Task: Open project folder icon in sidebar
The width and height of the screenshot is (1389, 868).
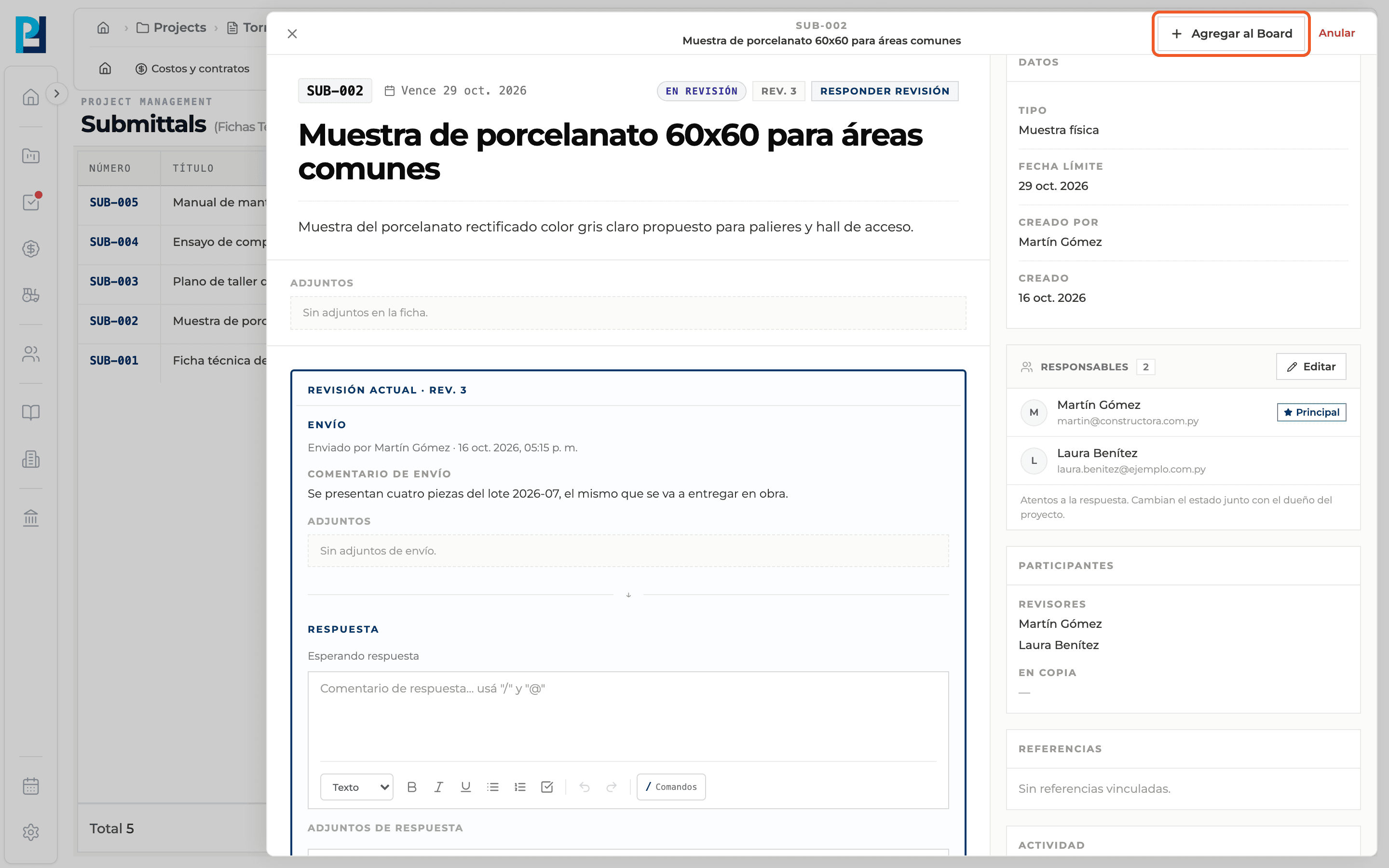Action: coord(30,156)
